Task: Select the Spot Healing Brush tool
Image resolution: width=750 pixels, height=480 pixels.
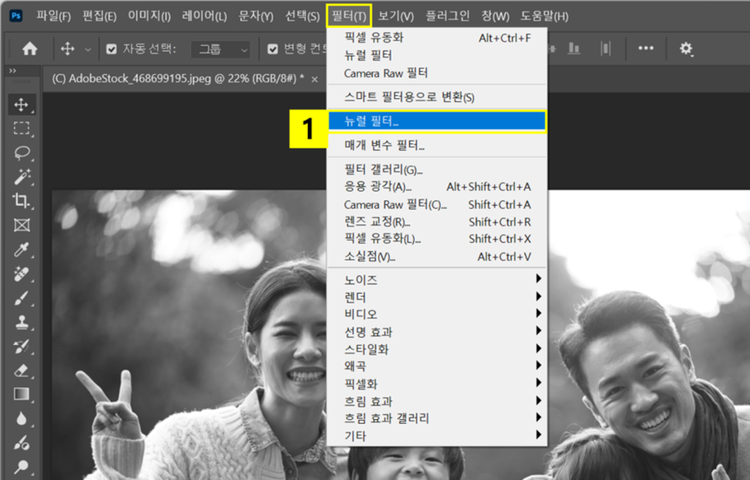Action: [22, 274]
